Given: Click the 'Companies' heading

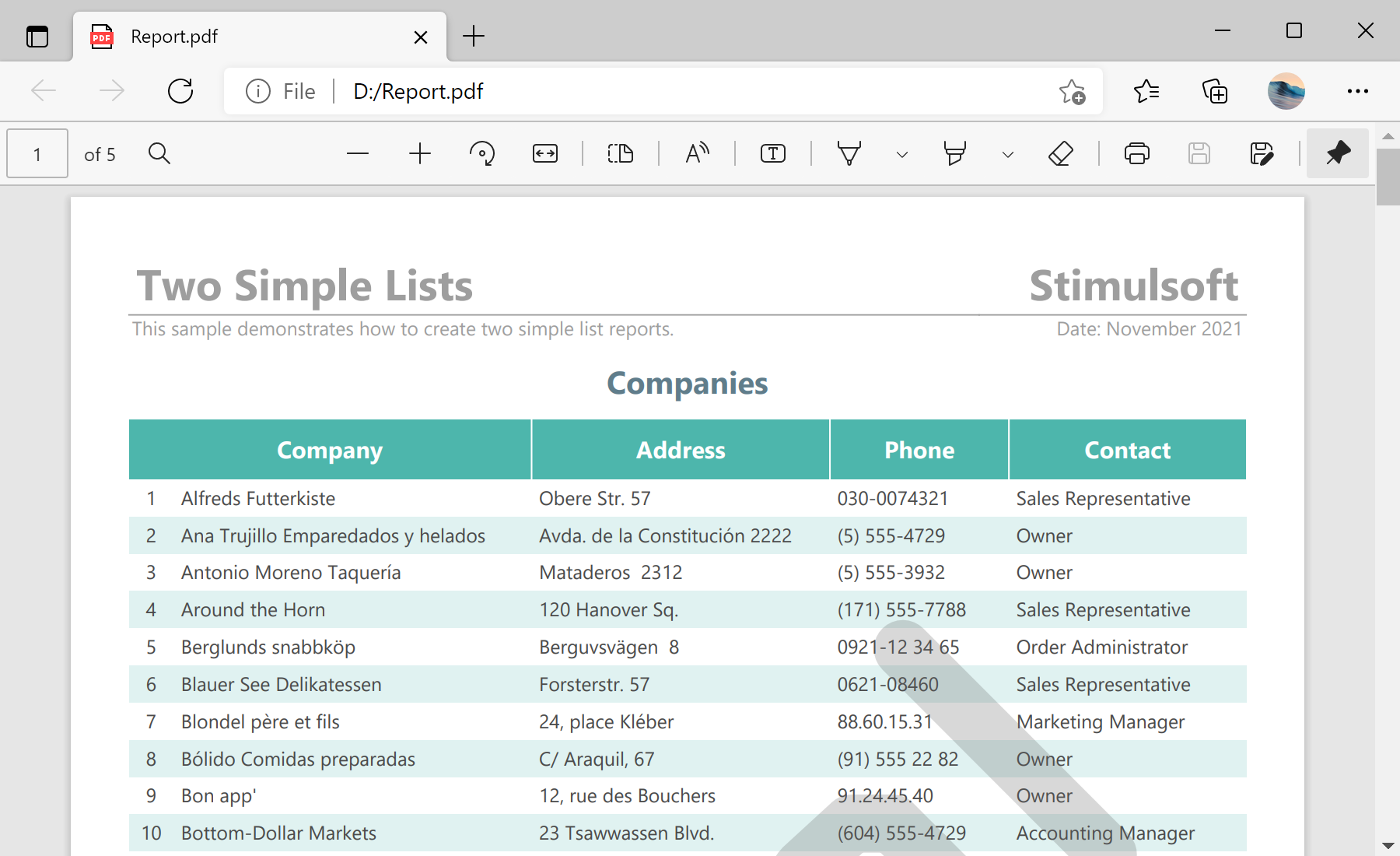Looking at the screenshot, I should pyautogui.click(x=688, y=384).
